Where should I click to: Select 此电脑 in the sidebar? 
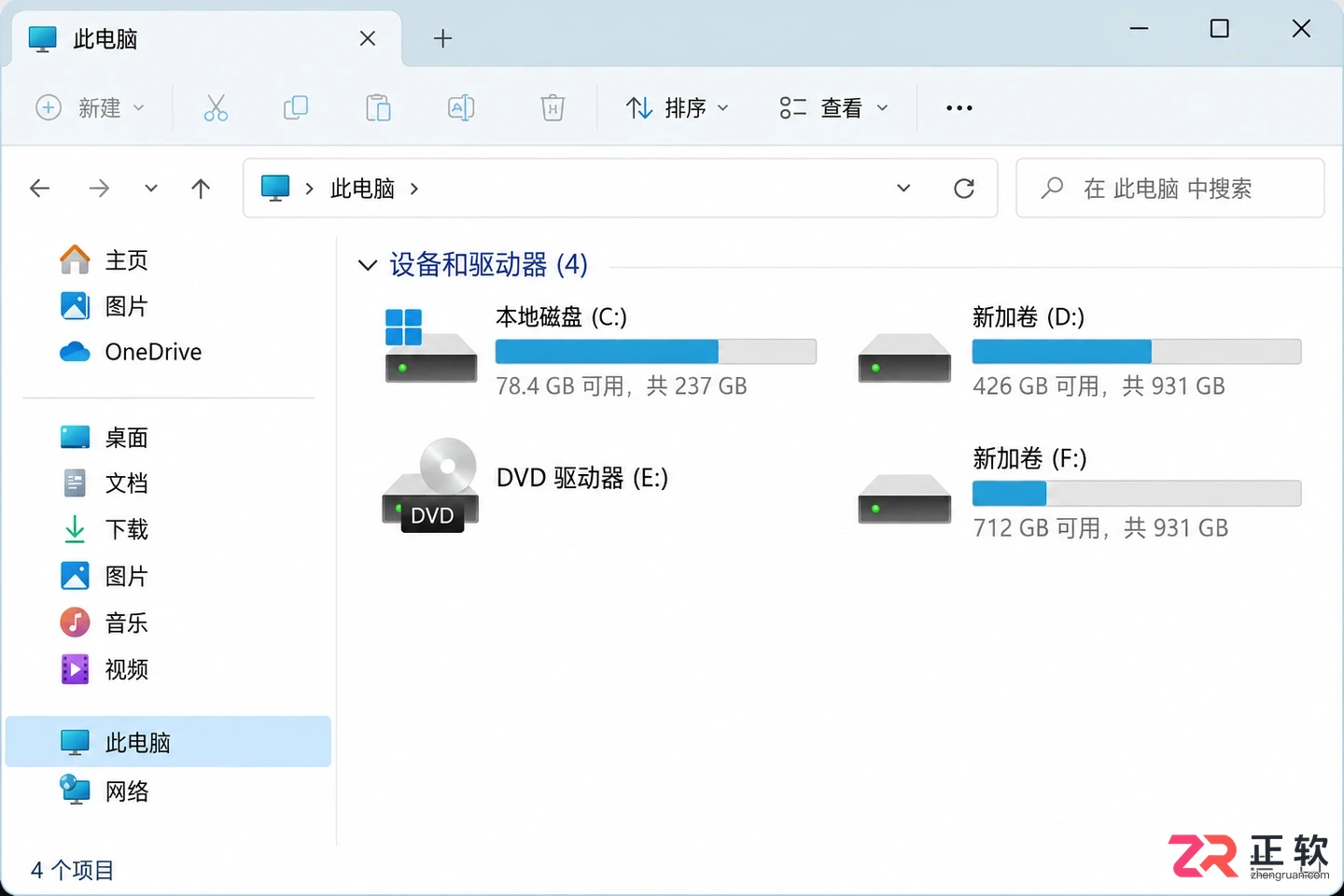168,742
